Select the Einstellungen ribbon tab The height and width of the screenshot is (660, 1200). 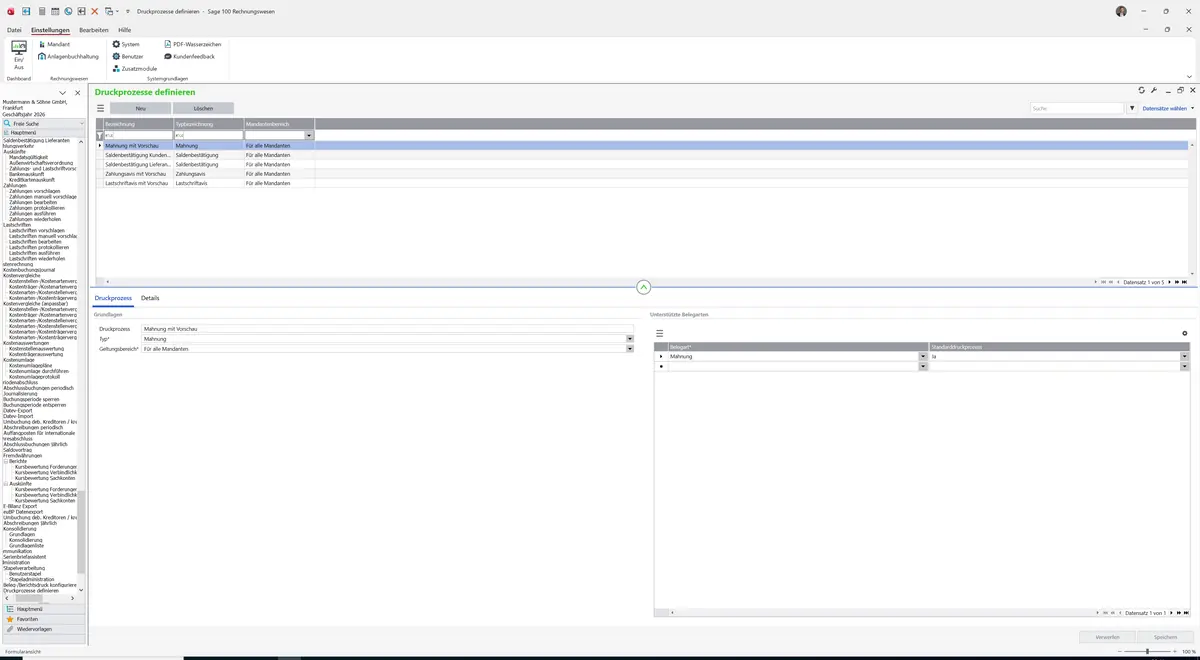[x=50, y=30]
